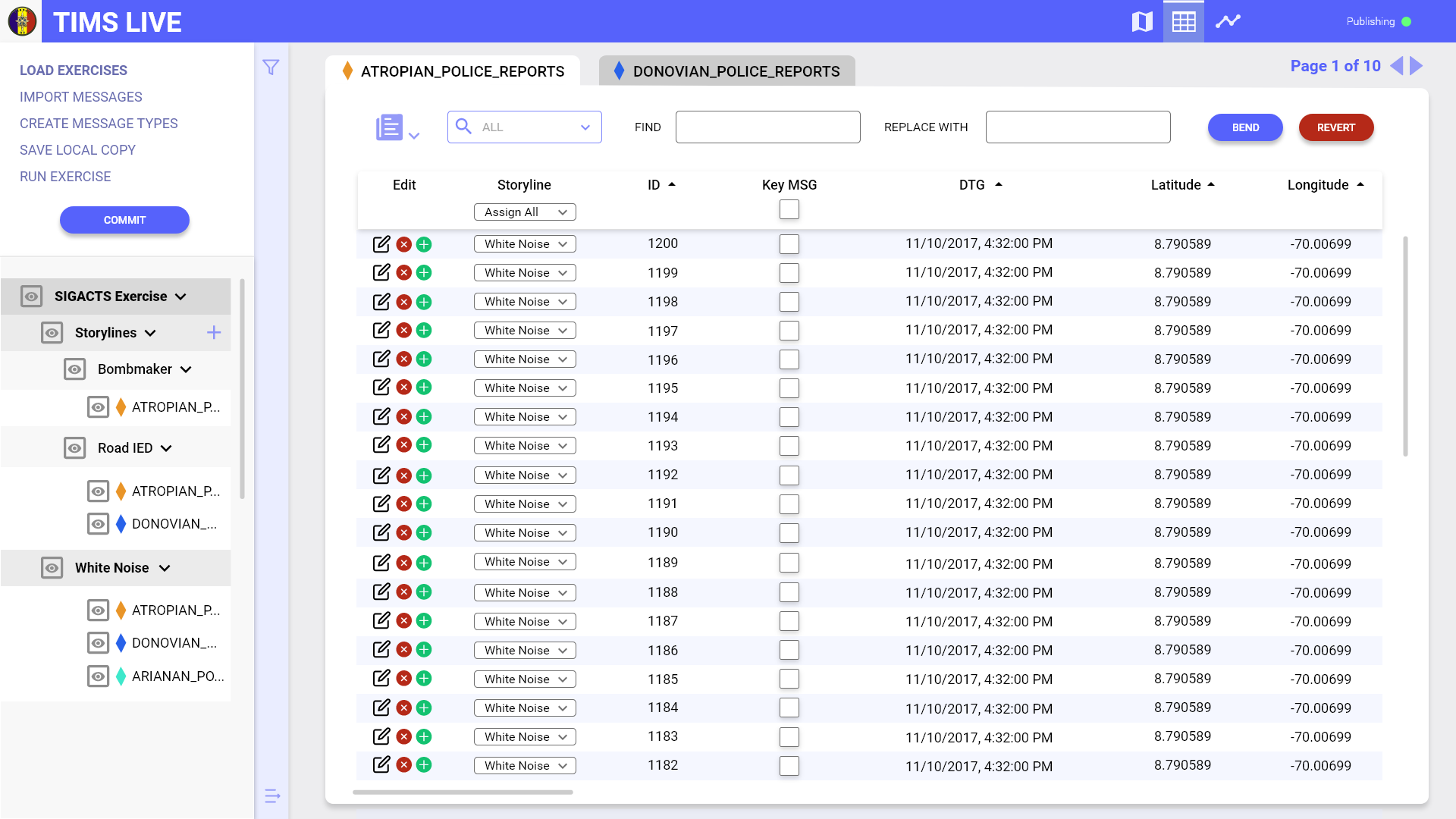Click the red REVERT button

click(x=1335, y=127)
